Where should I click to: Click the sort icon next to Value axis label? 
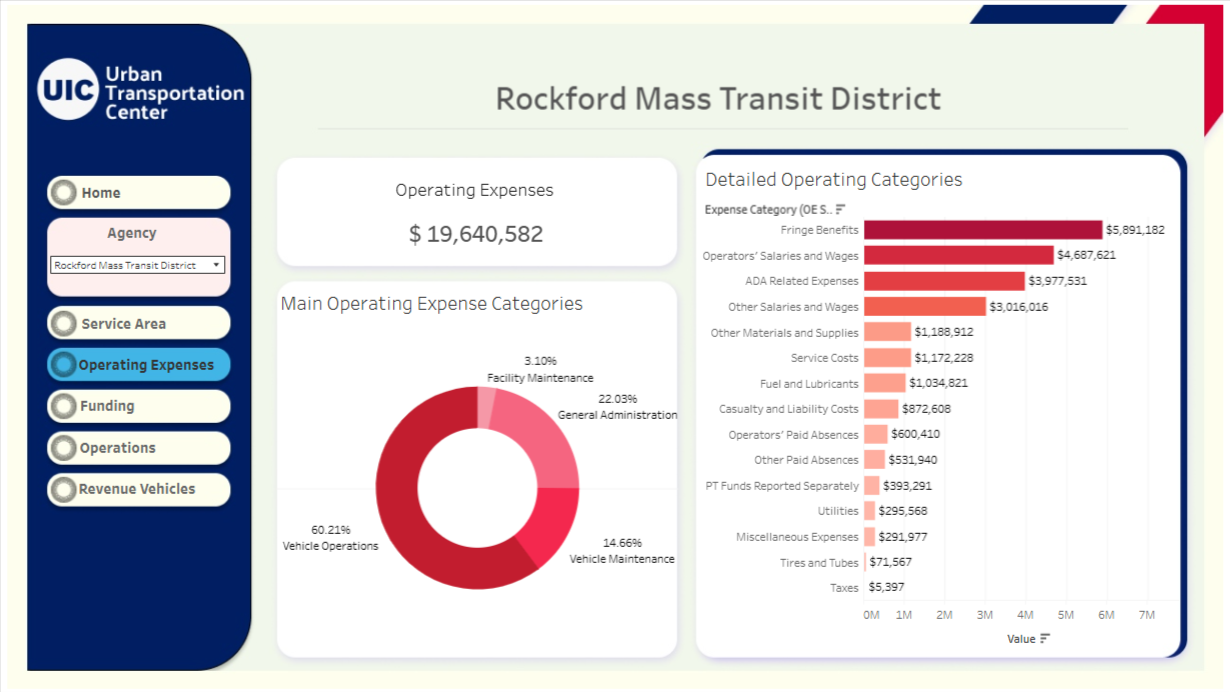coord(1045,639)
